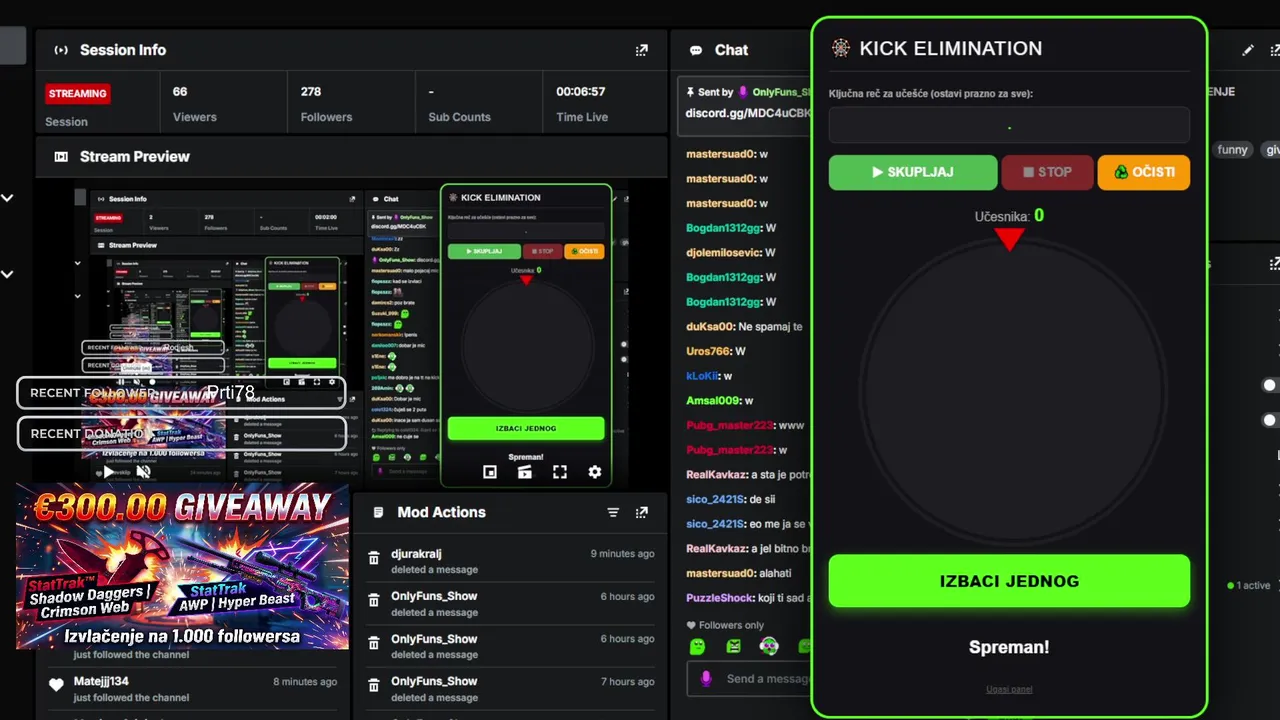The width and height of the screenshot is (1280, 720).
Task: Enter fullscreen on the stream preview
Action: (560, 472)
